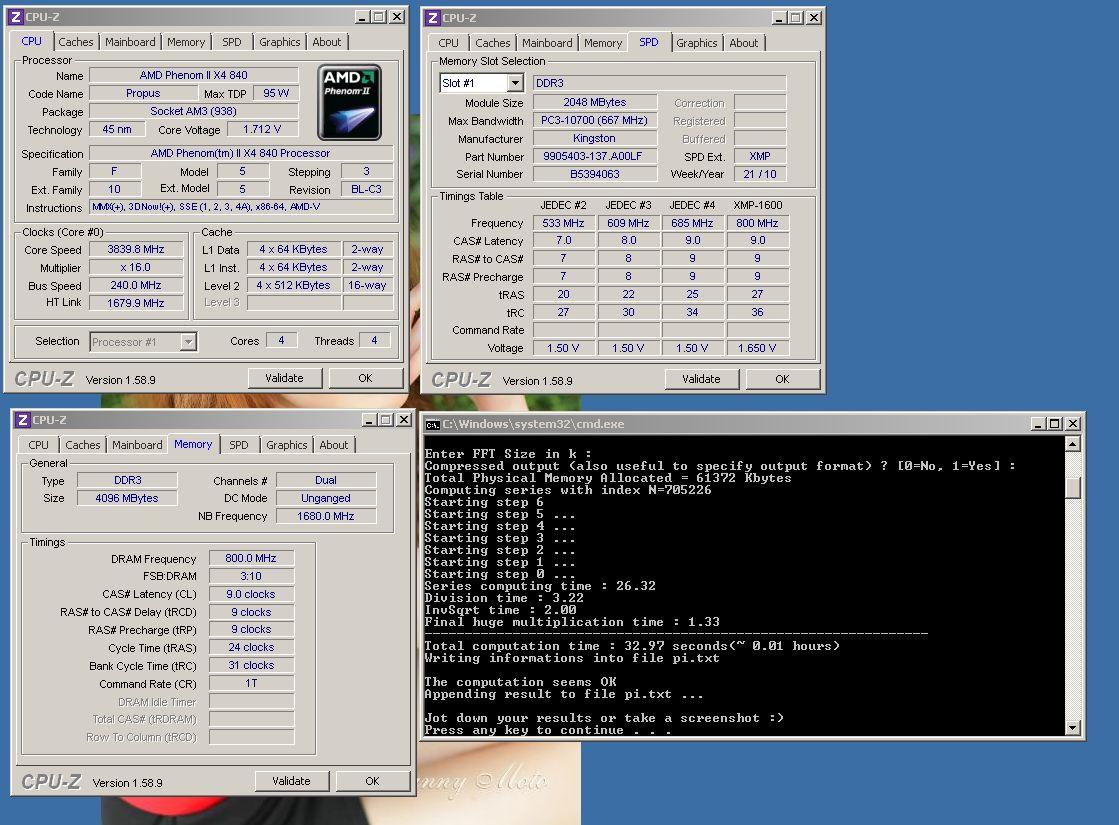Click the cmd window scrollbar up arrow

(x=1072, y=444)
